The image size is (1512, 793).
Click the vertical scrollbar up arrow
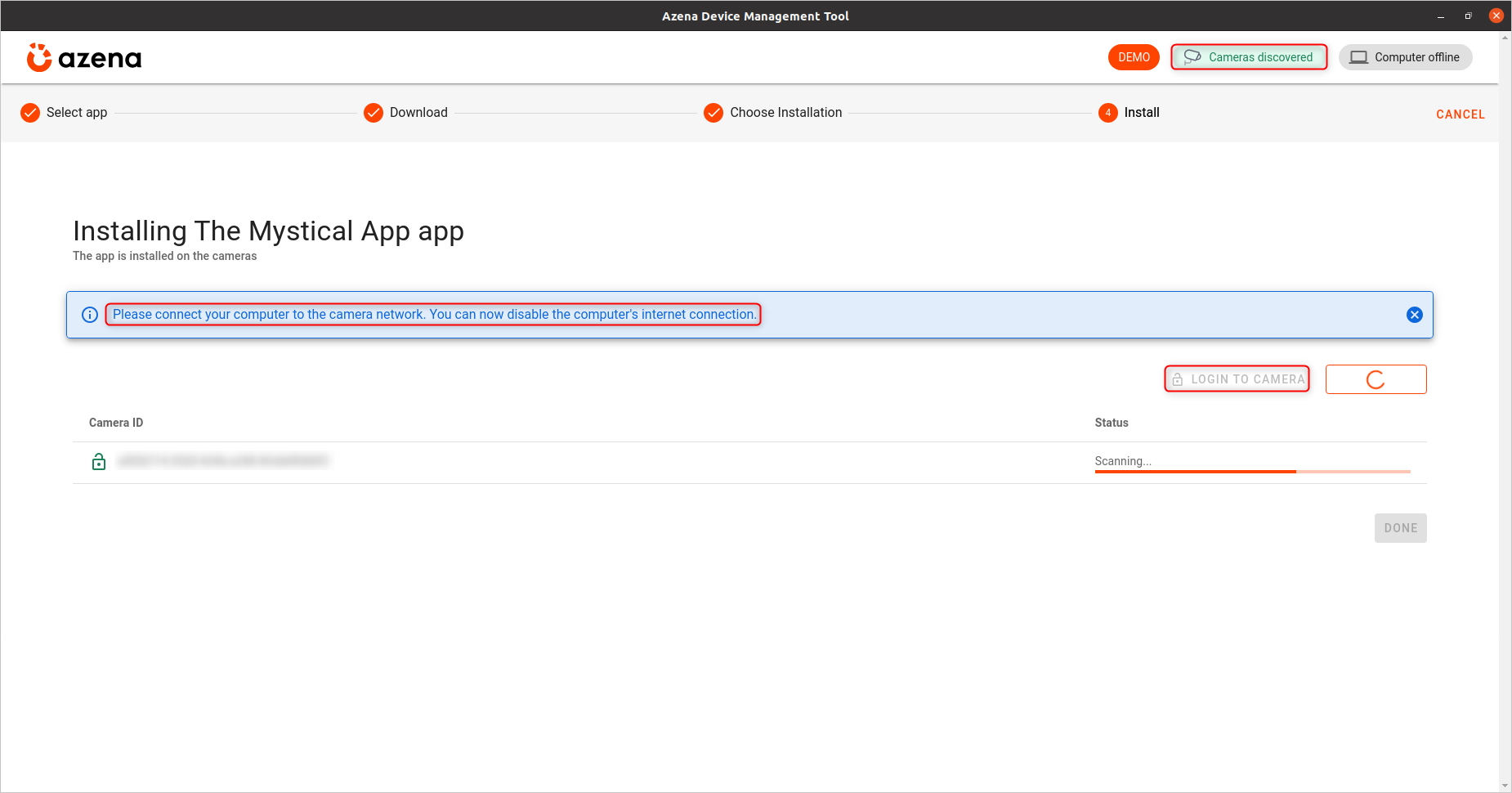tap(1505, 38)
